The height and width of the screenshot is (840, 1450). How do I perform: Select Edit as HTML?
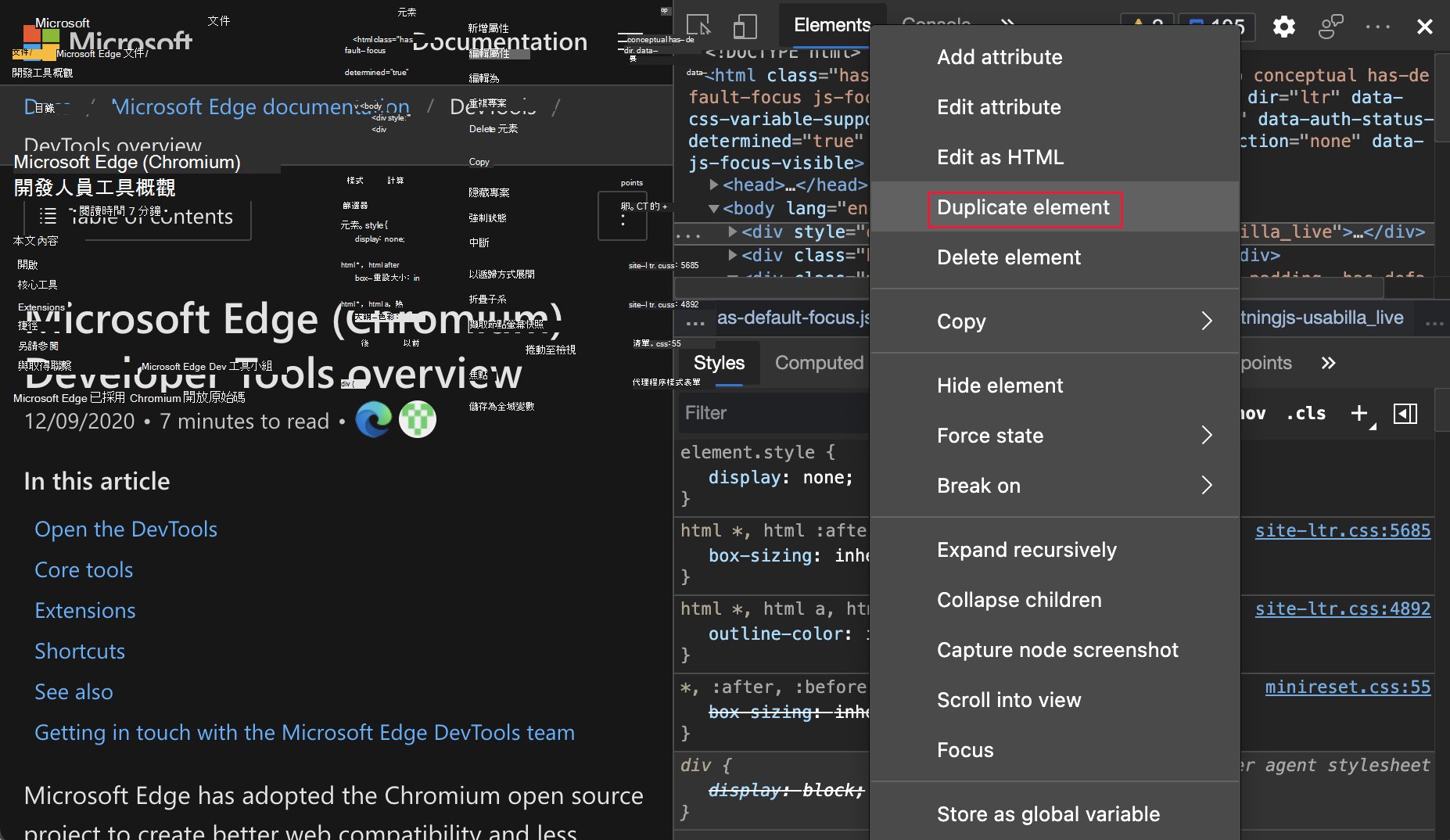[1055, 156]
